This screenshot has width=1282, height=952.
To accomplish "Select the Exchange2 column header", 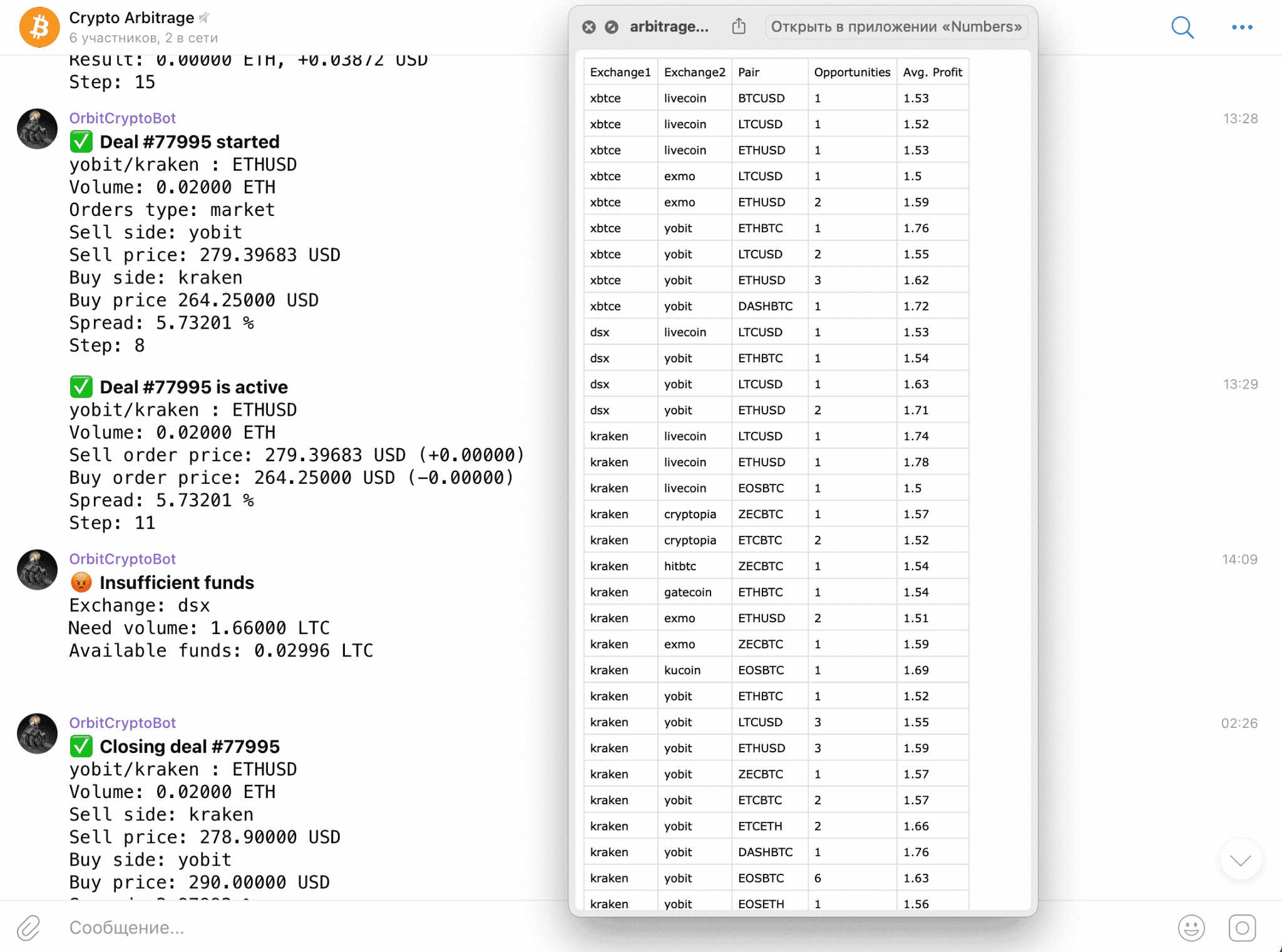I will [x=695, y=72].
